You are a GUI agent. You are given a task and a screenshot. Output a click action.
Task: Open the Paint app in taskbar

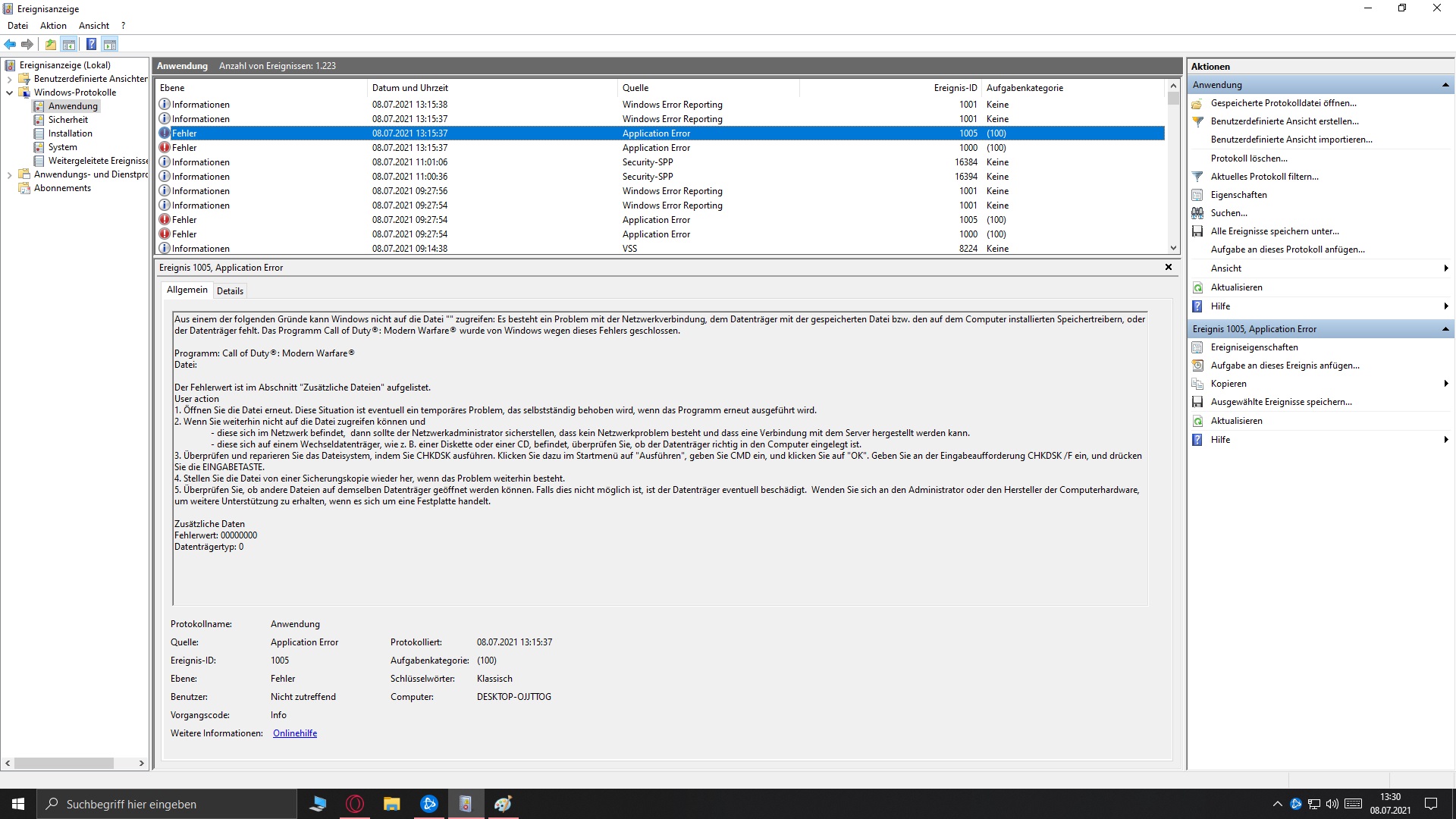[503, 804]
